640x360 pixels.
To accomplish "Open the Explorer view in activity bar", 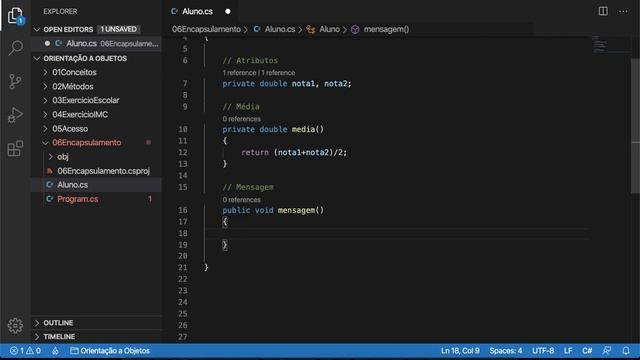I will pyautogui.click(x=16, y=16).
